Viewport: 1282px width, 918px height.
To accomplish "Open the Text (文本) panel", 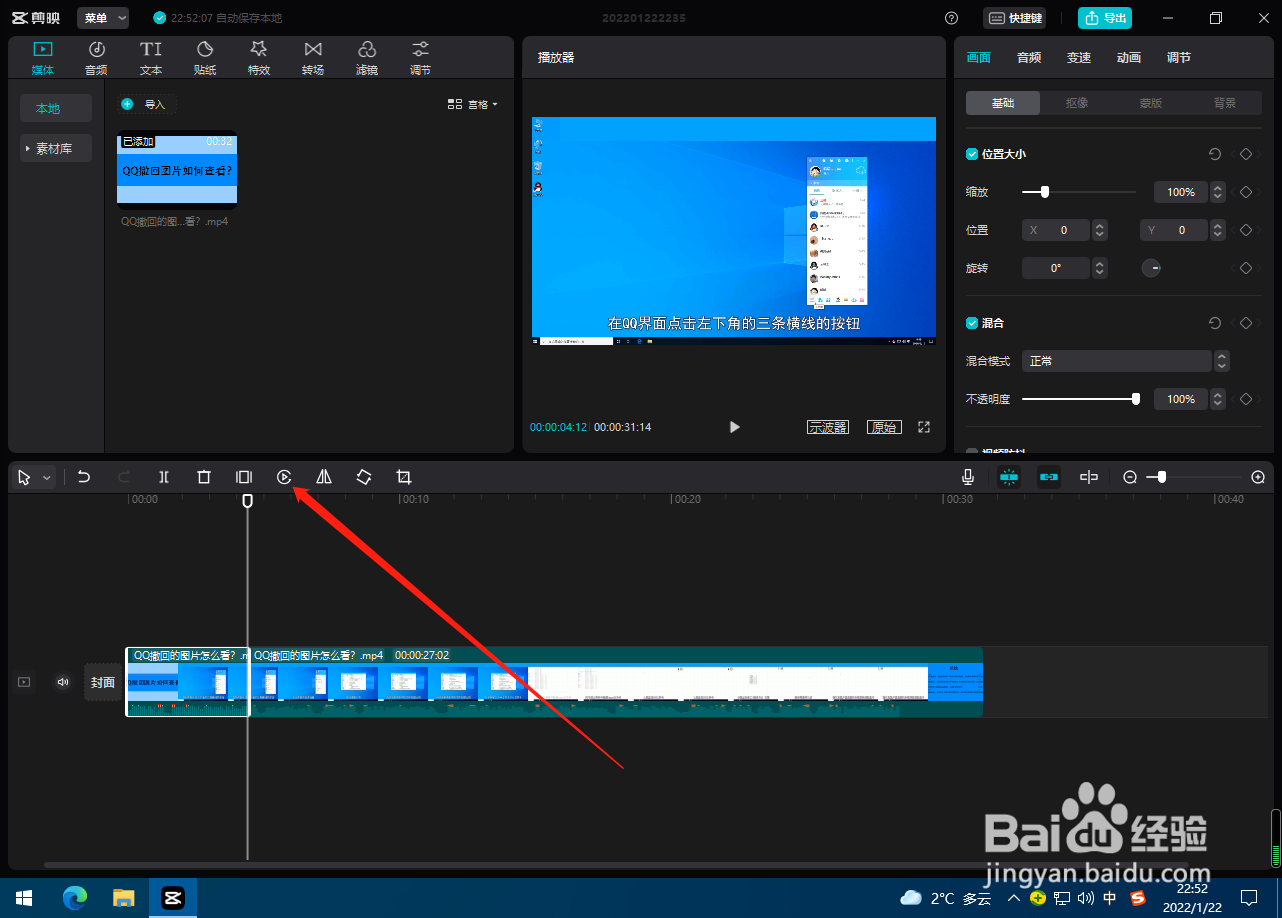I will coord(151,58).
